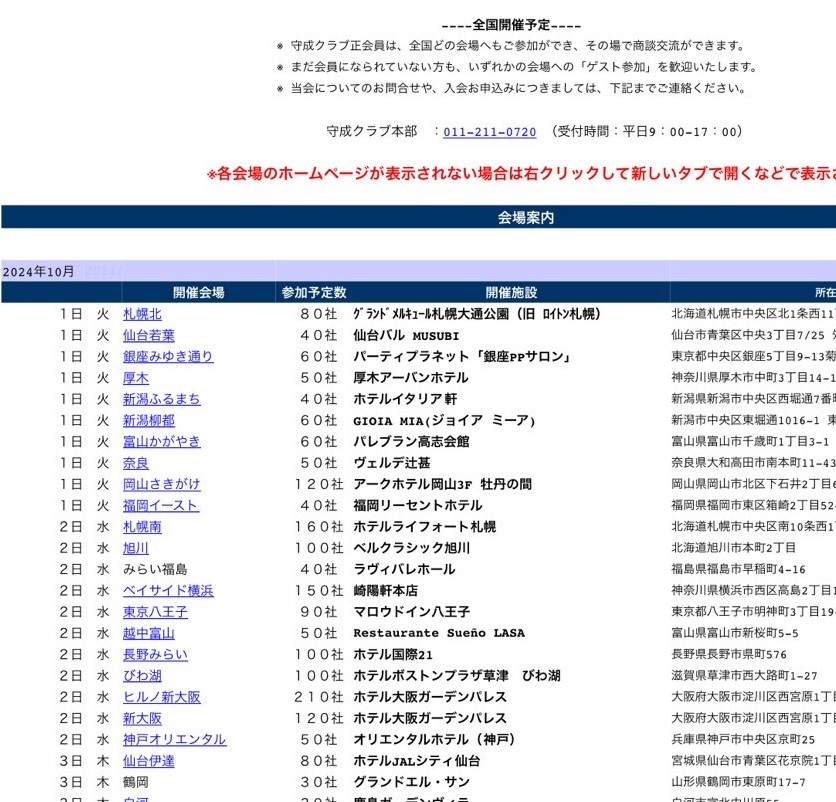Click the address 滋賀県草津市西大路町1-27

point(744,676)
